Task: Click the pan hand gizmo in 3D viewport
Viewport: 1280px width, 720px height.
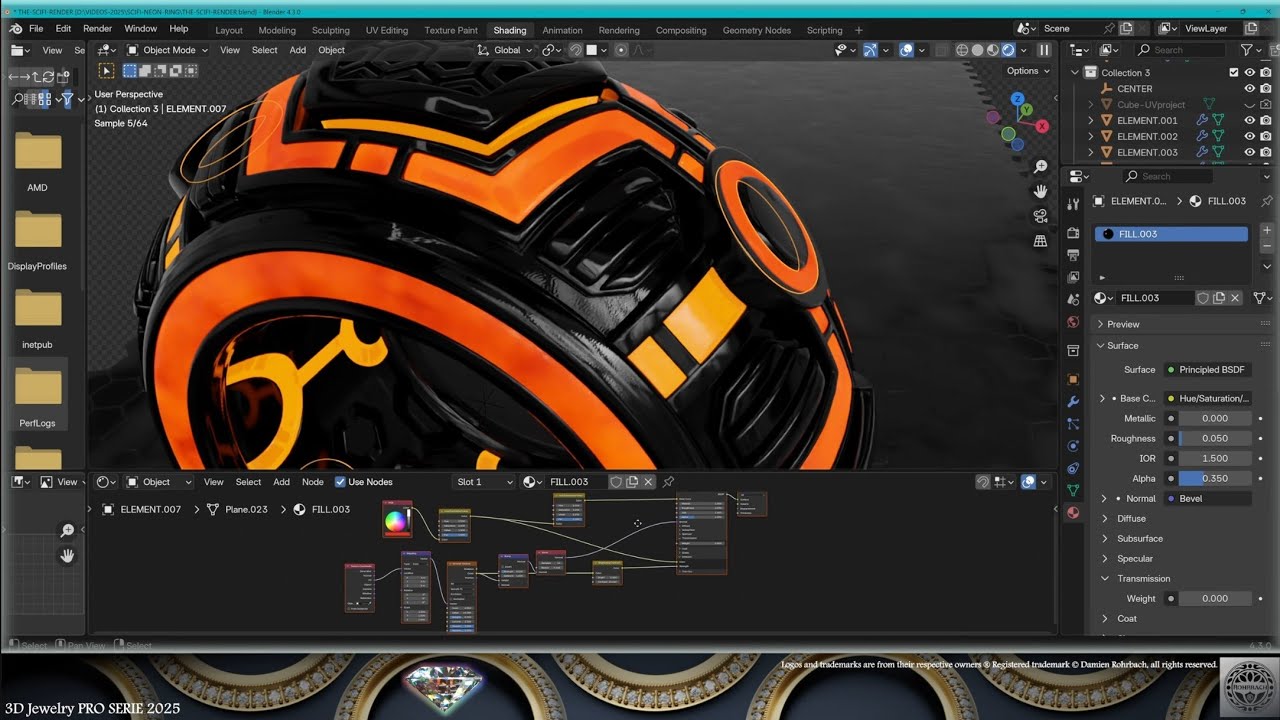Action: click(1040, 191)
